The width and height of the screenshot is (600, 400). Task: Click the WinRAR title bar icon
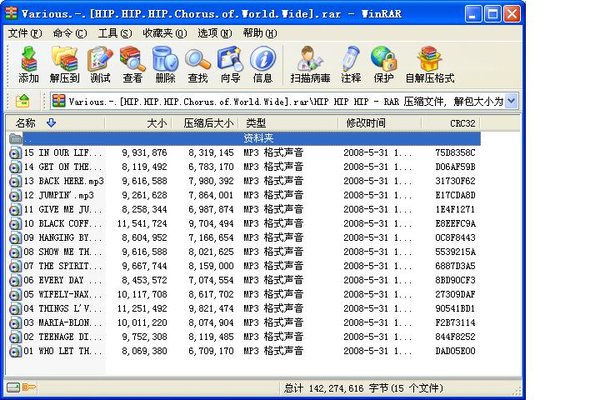(11, 13)
